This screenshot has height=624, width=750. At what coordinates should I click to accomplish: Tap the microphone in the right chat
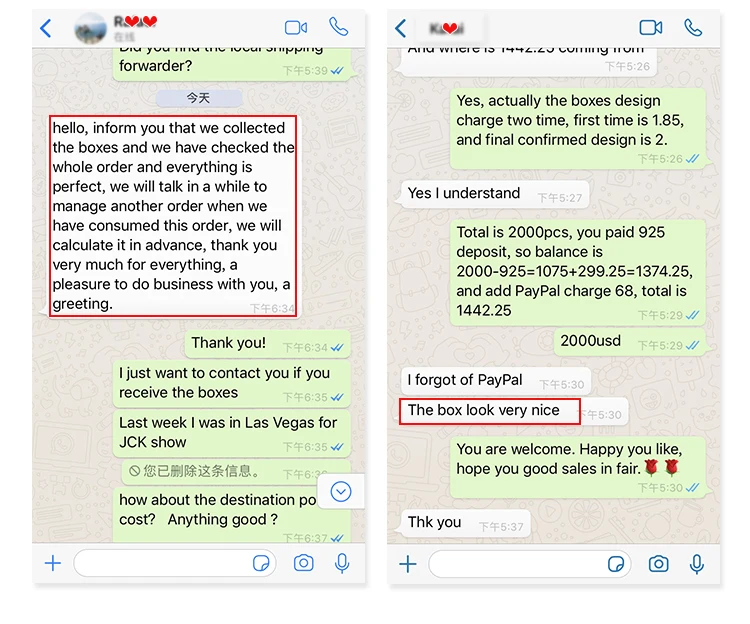[x=697, y=564]
